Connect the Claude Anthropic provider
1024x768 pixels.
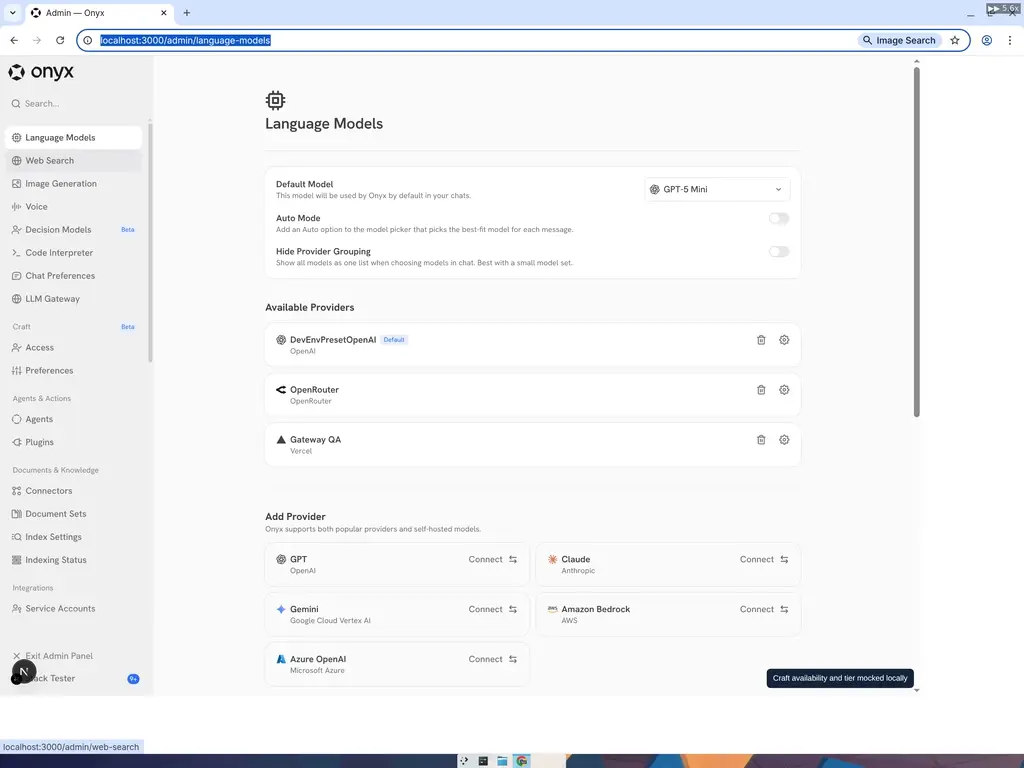coord(764,559)
